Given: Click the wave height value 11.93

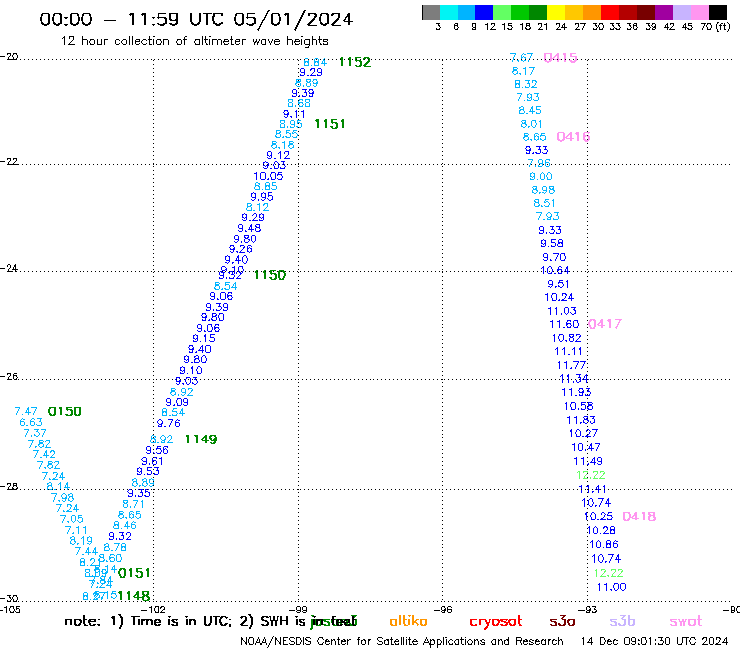Looking at the screenshot, I should coord(576,392).
